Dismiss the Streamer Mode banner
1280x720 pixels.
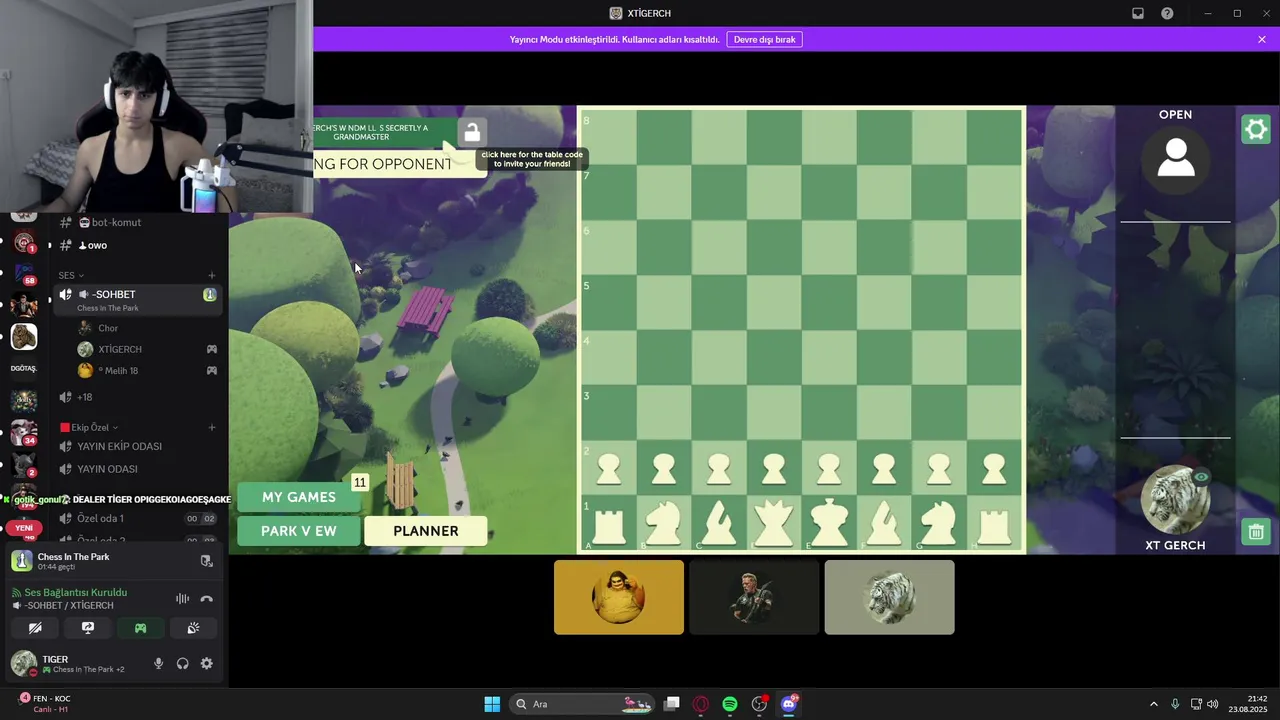[x=1262, y=39]
